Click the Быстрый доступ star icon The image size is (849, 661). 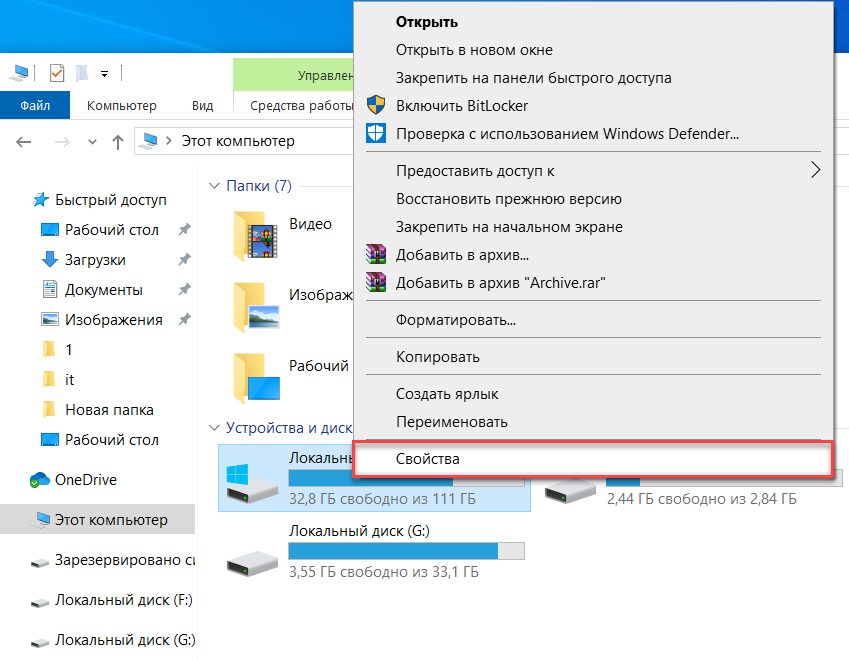41,200
